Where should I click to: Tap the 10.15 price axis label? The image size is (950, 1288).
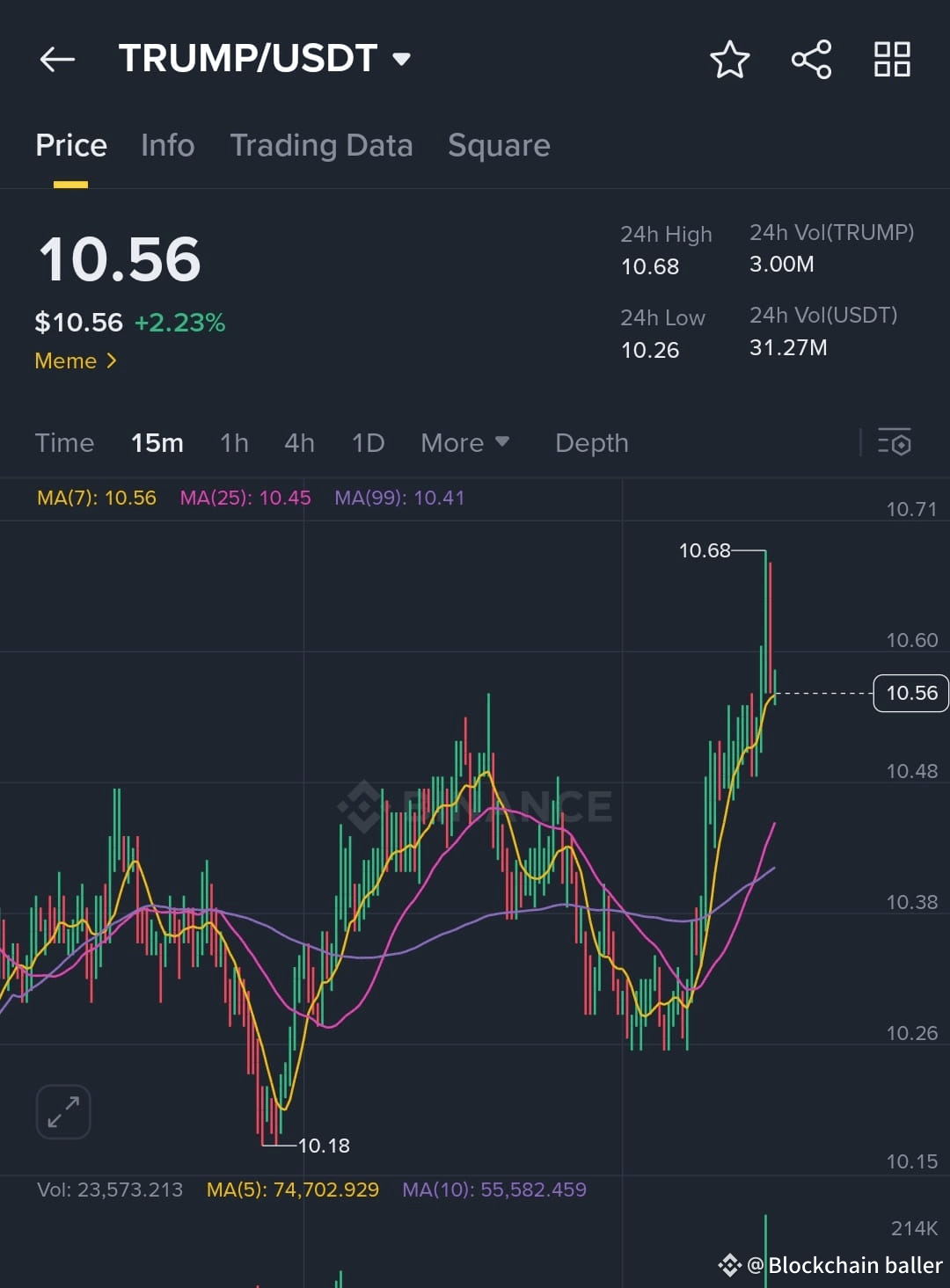[911, 1161]
